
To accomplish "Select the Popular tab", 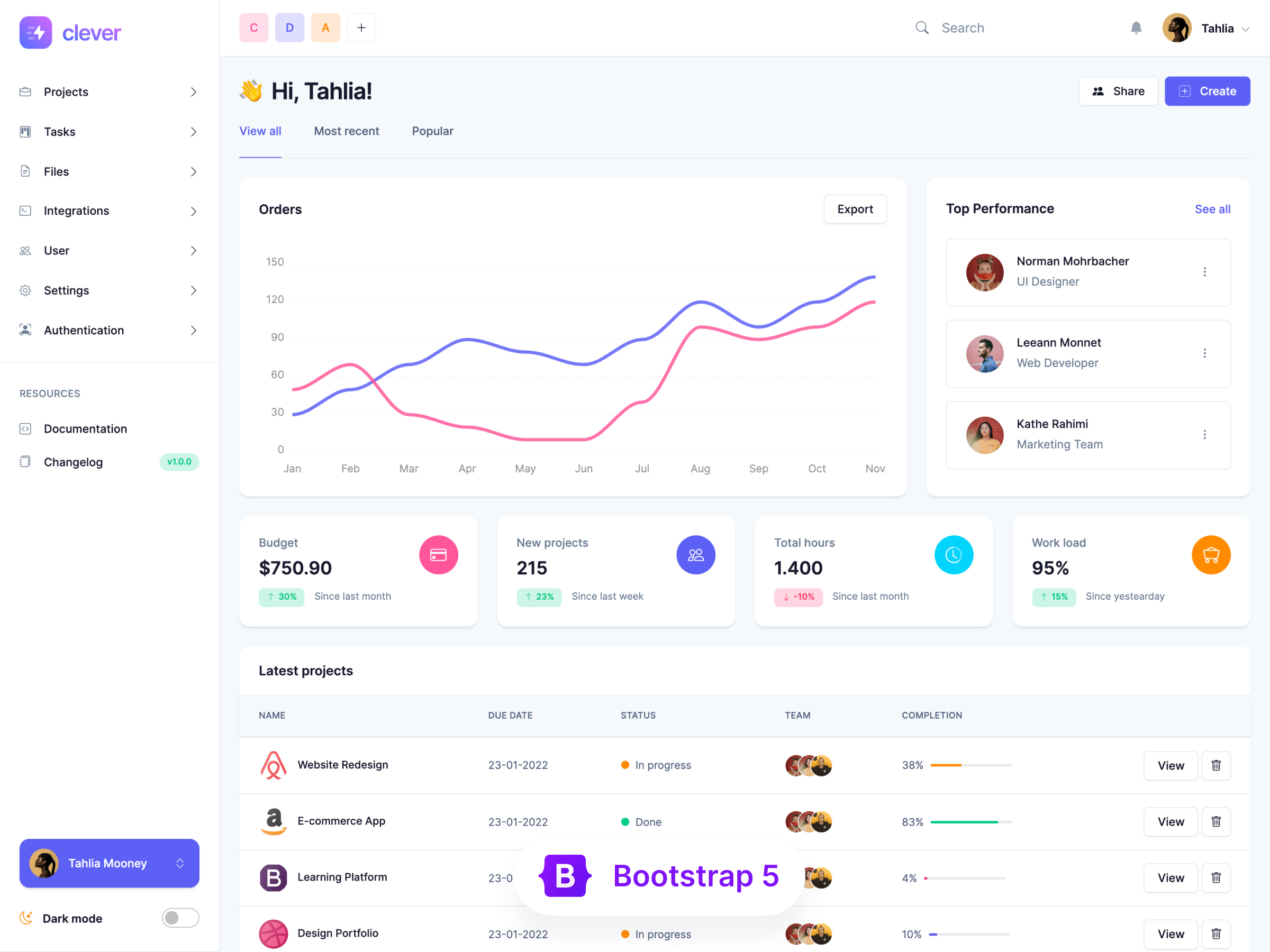I will coord(432,131).
